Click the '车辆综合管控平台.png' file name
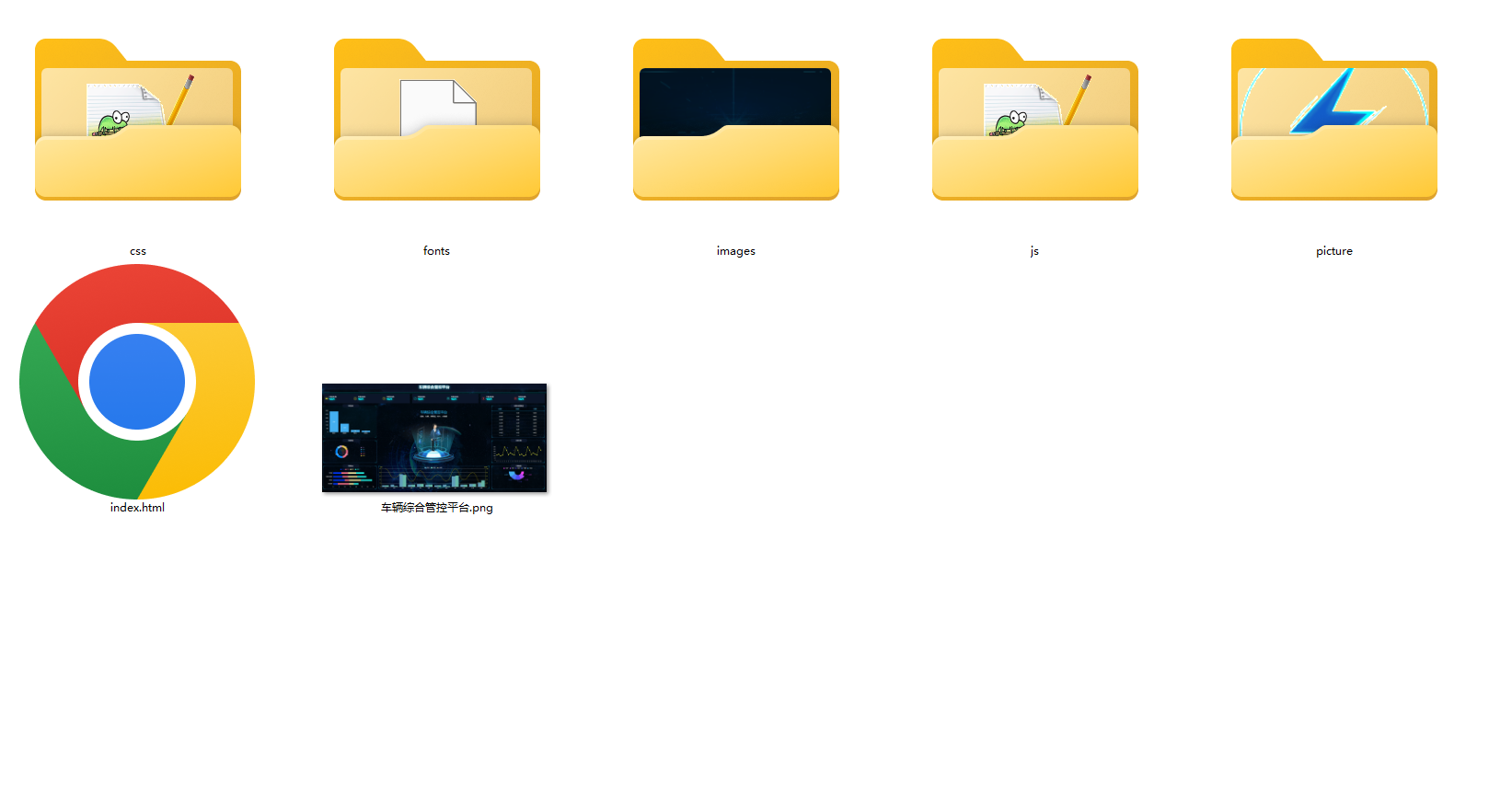This screenshot has width=1512, height=804. click(x=437, y=508)
